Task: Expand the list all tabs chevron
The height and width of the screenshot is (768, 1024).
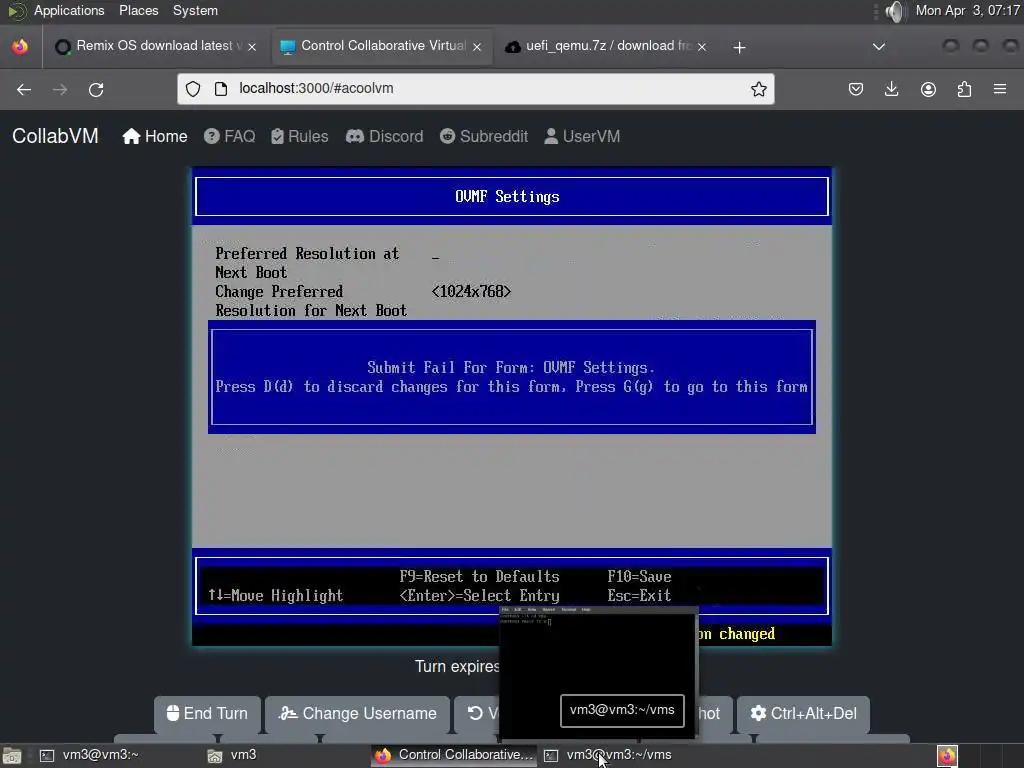Action: [x=879, y=46]
